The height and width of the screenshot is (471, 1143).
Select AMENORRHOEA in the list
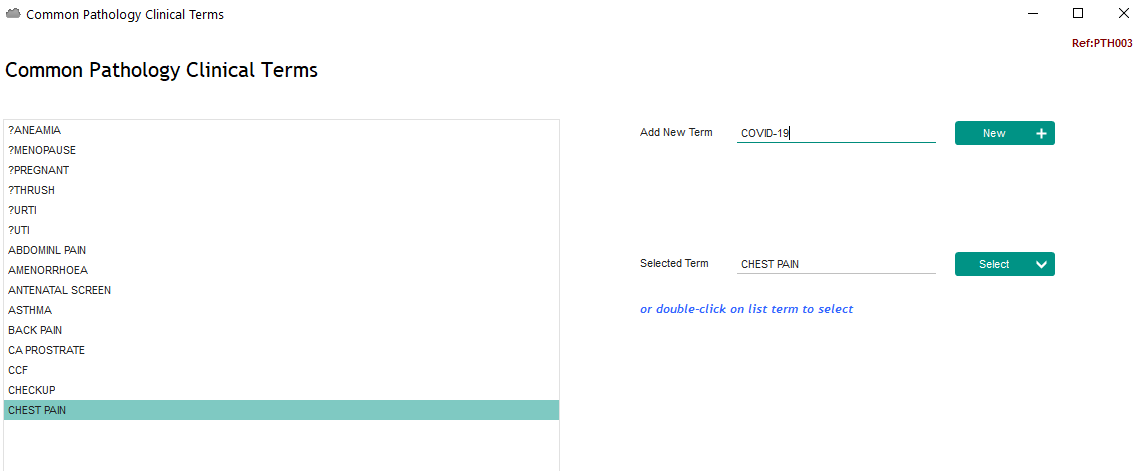click(x=281, y=270)
